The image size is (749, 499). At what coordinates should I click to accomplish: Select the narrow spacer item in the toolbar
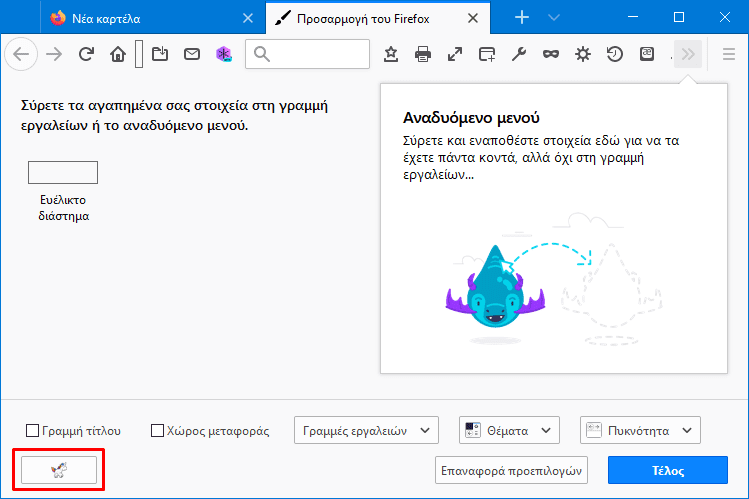(139, 54)
